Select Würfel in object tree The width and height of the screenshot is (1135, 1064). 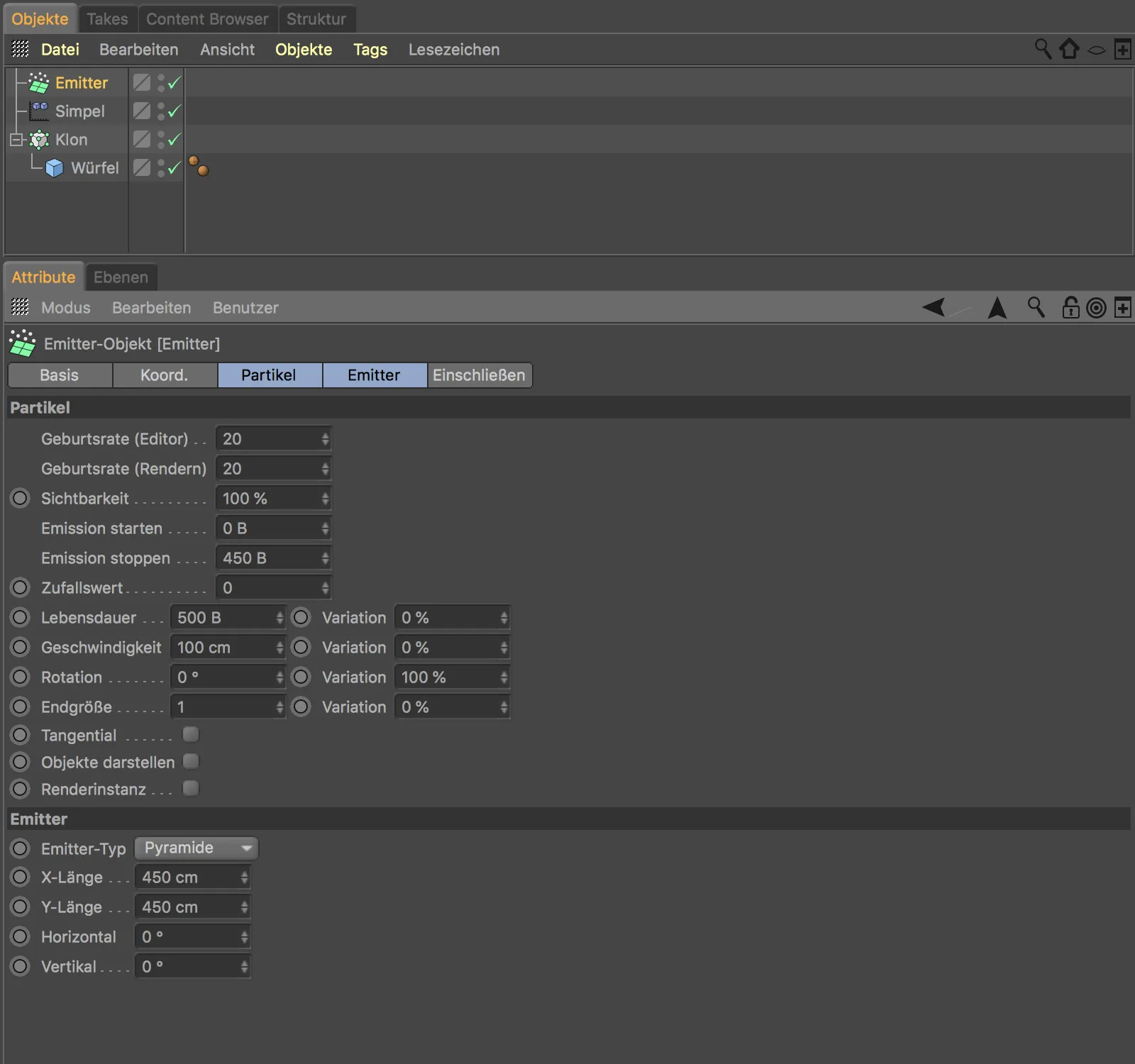[x=95, y=168]
